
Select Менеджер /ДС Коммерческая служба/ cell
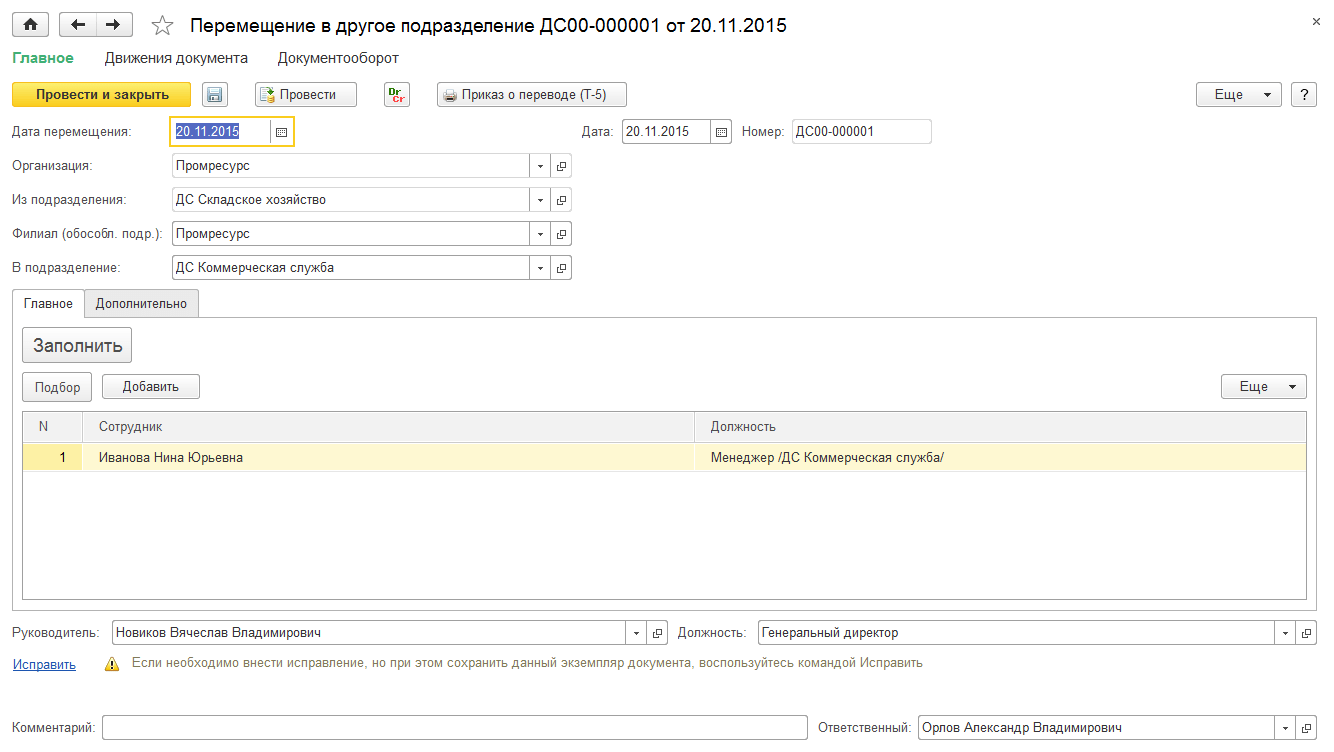pyautogui.click(x=1000, y=458)
